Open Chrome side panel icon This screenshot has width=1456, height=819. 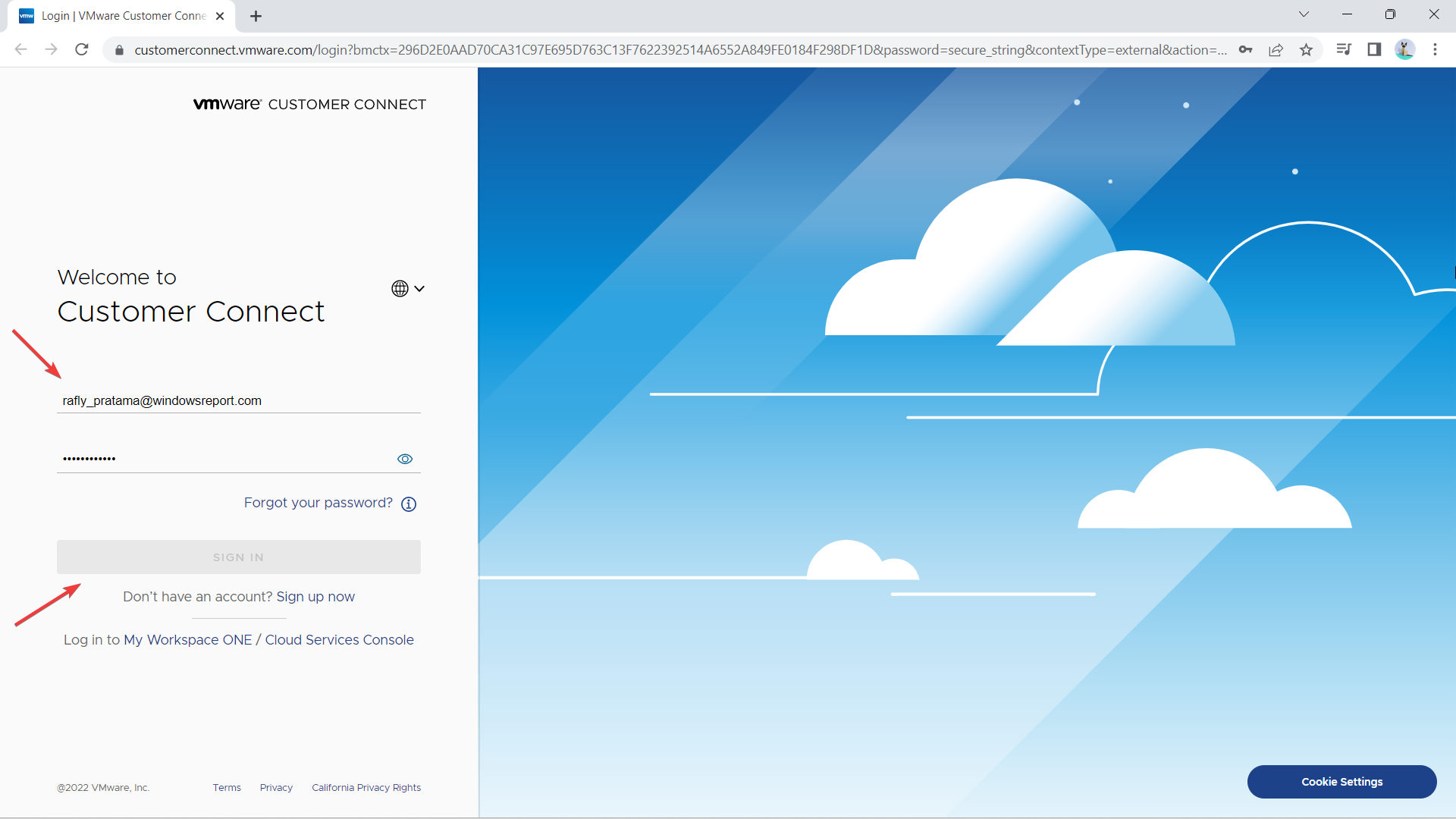click(1373, 50)
